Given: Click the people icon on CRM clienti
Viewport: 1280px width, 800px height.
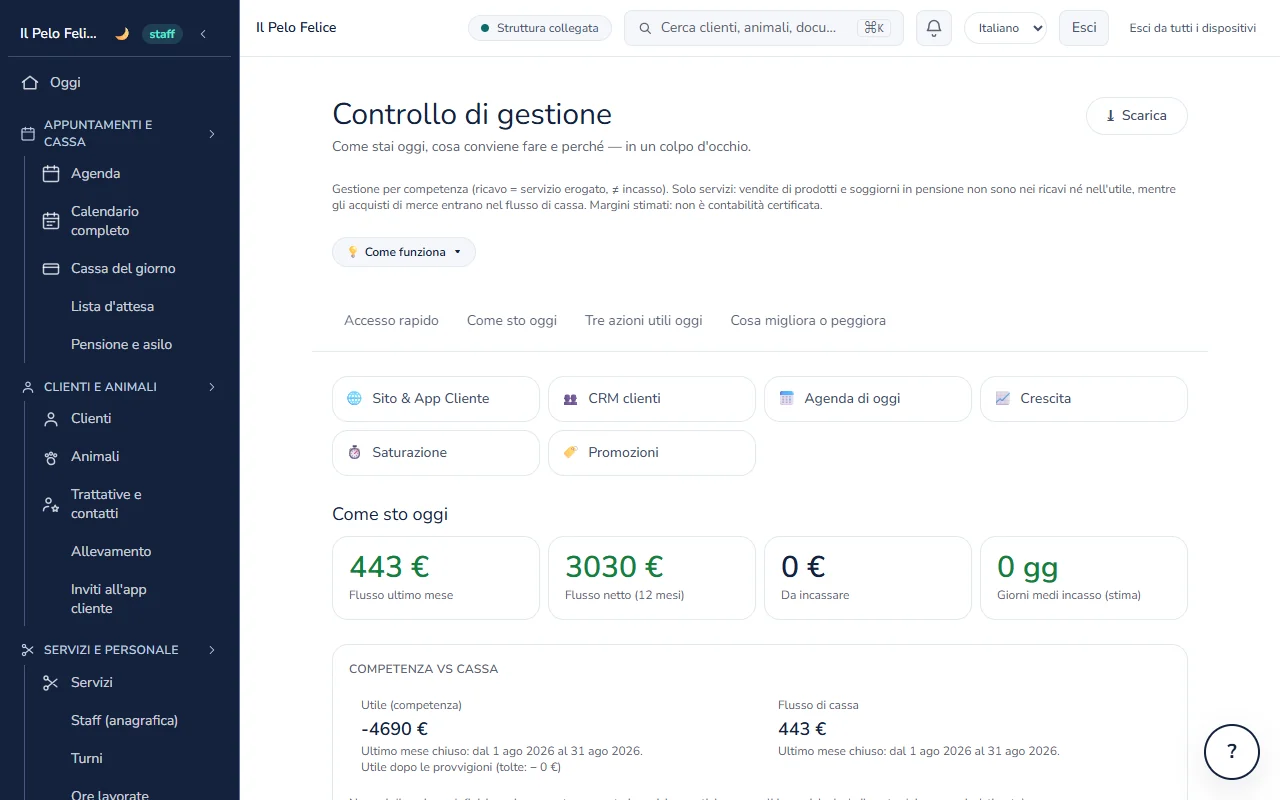Looking at the screenshot, I should 570,399.
